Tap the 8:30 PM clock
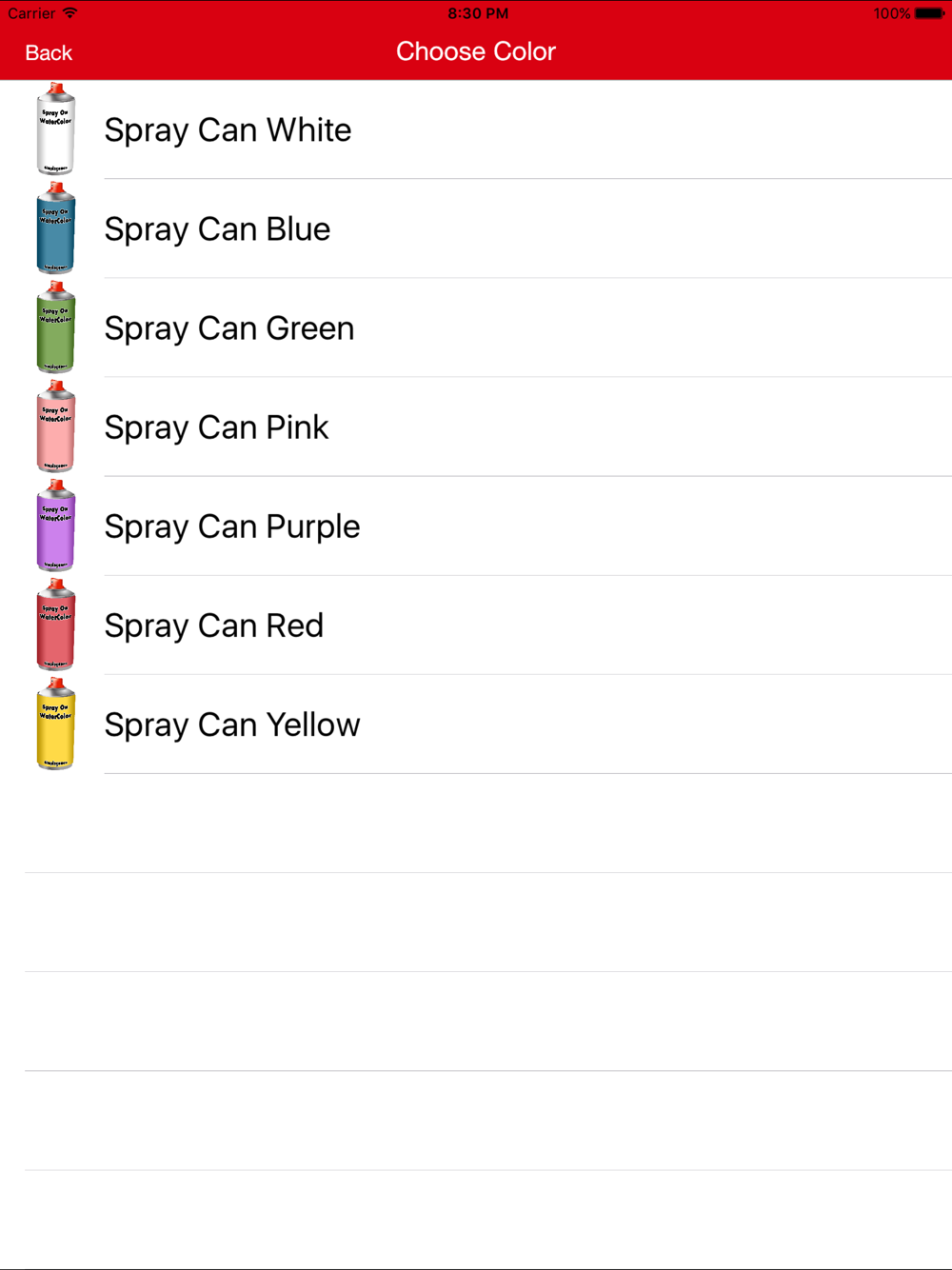952x1270 pixels. click(478, 13)
